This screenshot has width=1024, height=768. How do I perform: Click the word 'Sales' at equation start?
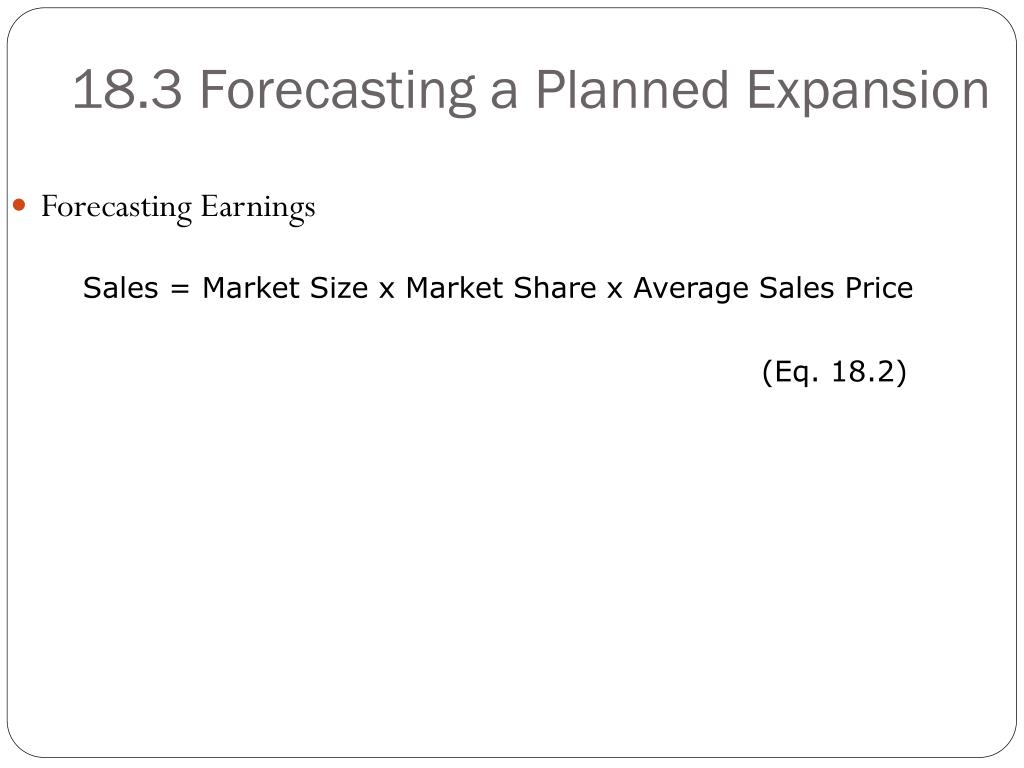121,288
